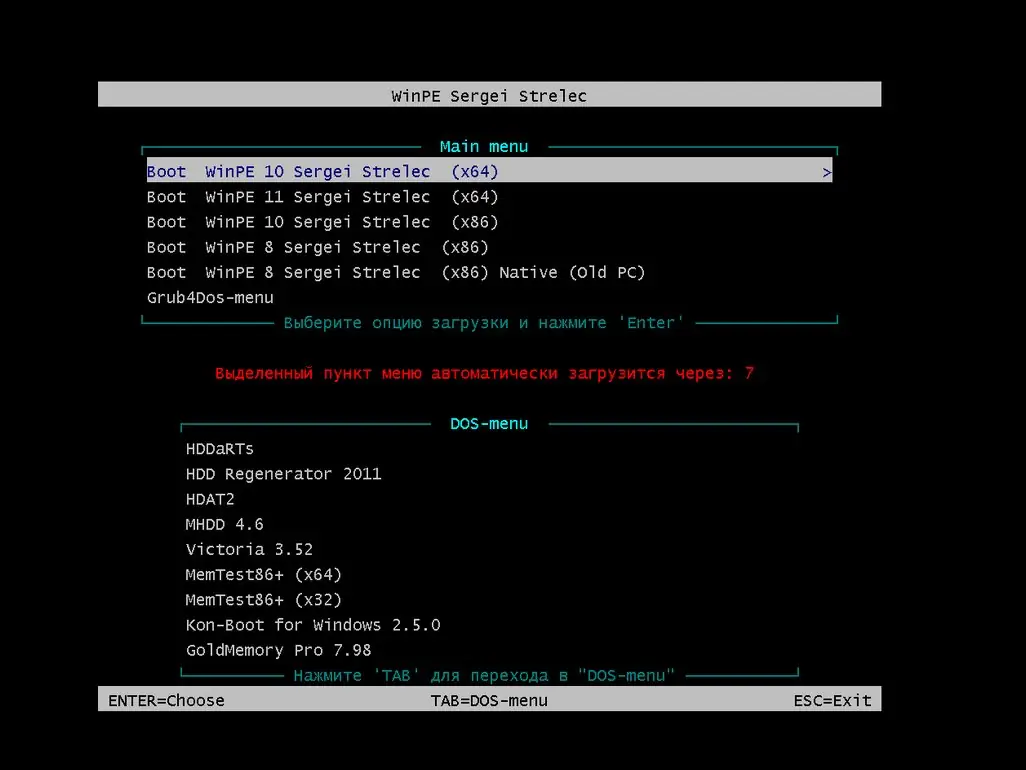
Task: Click the highlighted countdown warning text
Action: tap(484, 372)
